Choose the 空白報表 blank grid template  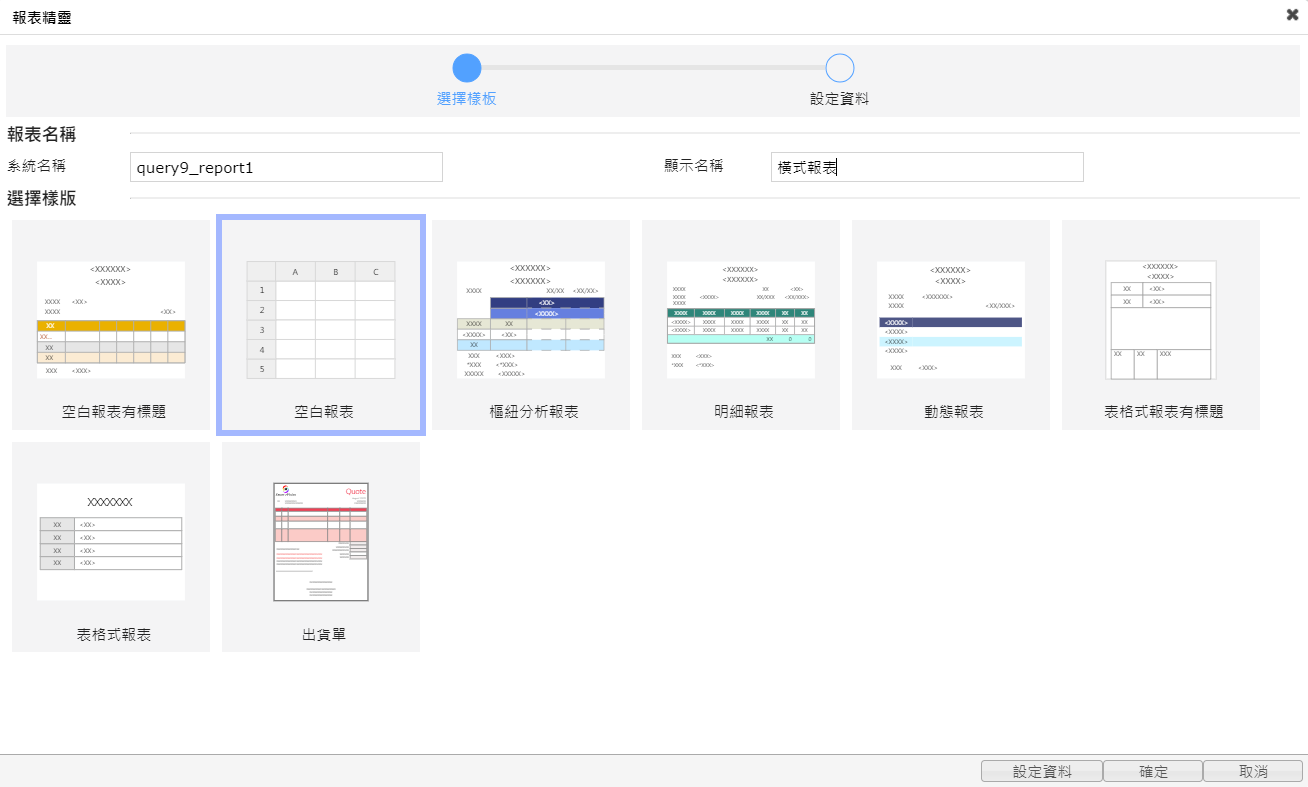point(321,320)
